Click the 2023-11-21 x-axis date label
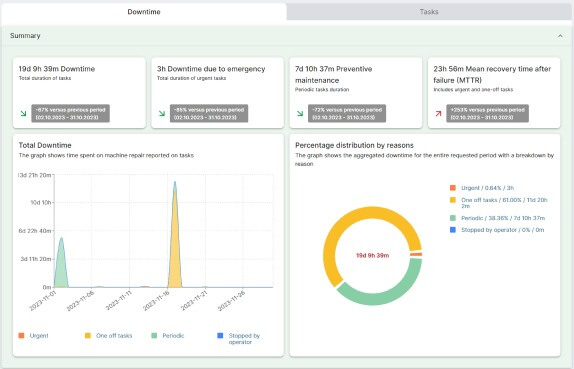 194,301
